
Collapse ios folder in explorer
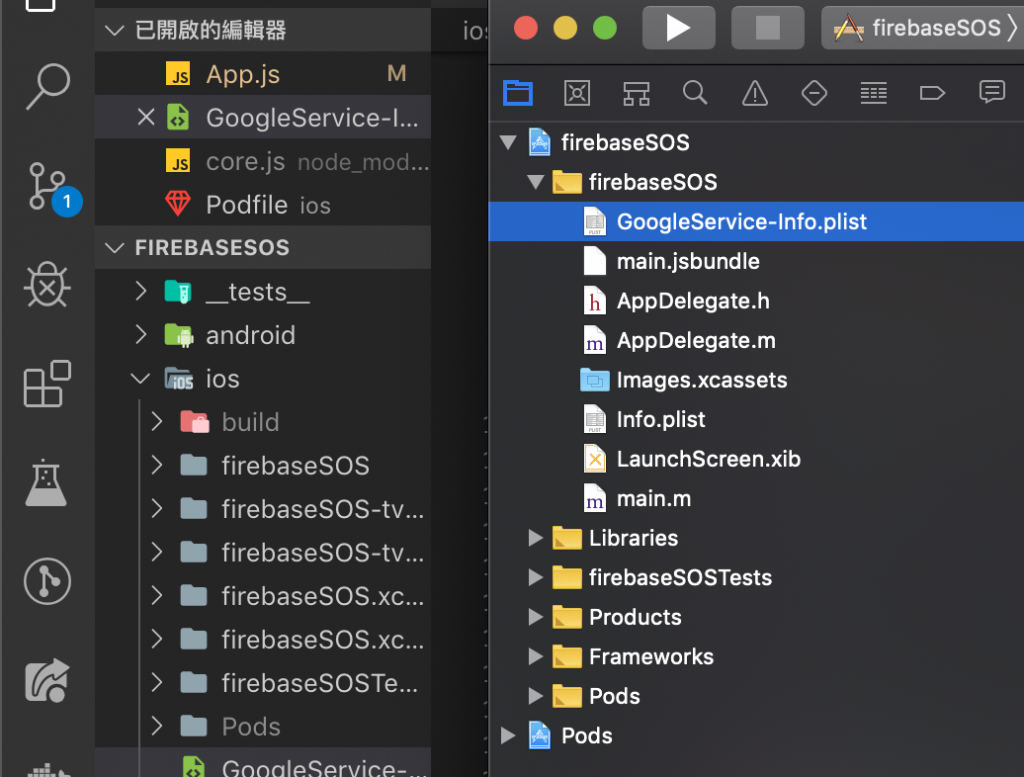(x=140, y=378)
